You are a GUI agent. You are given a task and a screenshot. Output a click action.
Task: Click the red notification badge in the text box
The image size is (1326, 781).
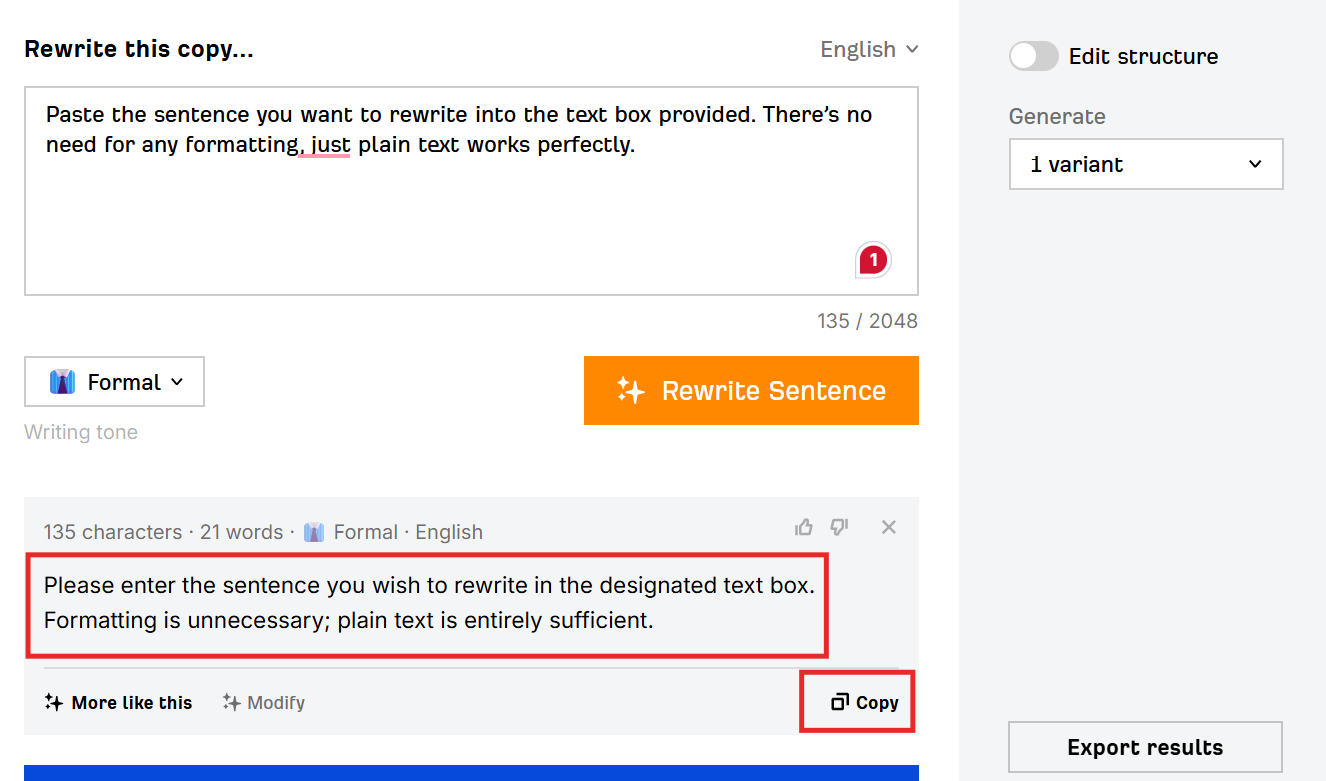coord(872,259)
